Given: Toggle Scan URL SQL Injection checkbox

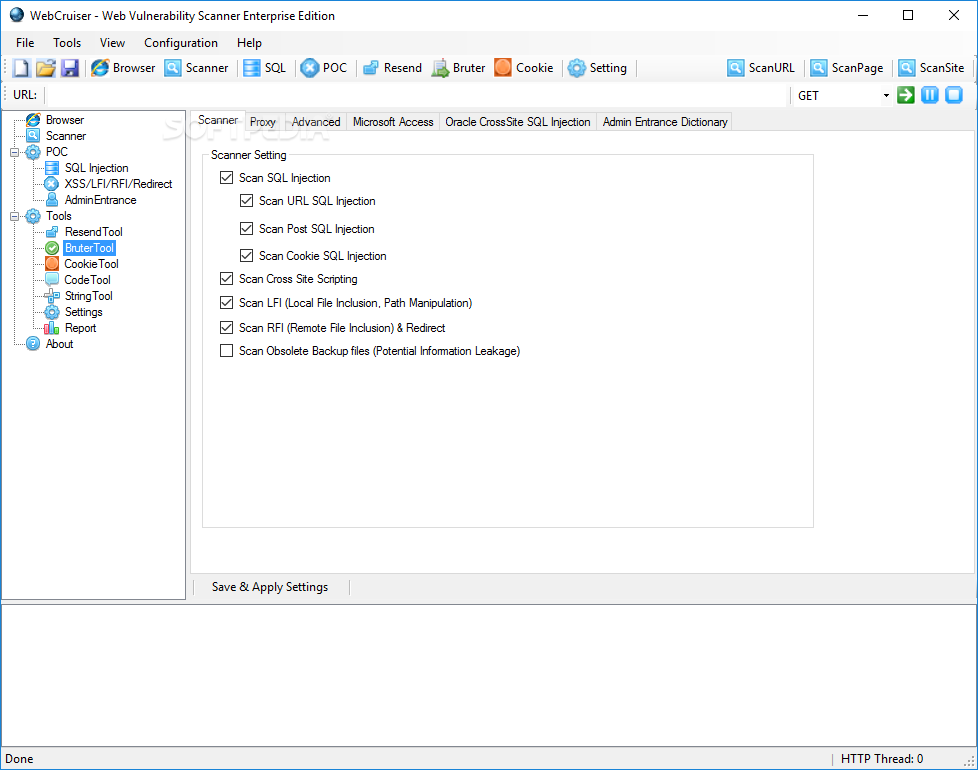Looking at the screenshot, I should click(246, 201).
